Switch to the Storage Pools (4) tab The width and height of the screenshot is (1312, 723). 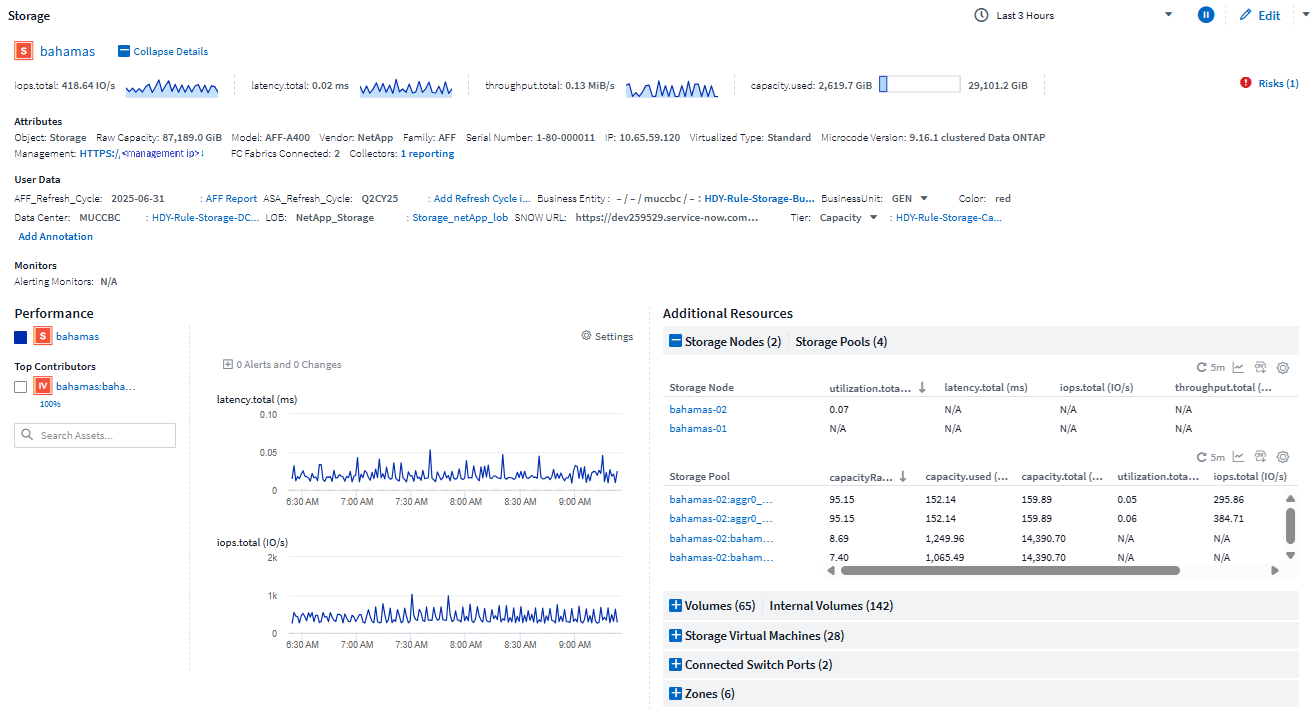click(841, 341)
